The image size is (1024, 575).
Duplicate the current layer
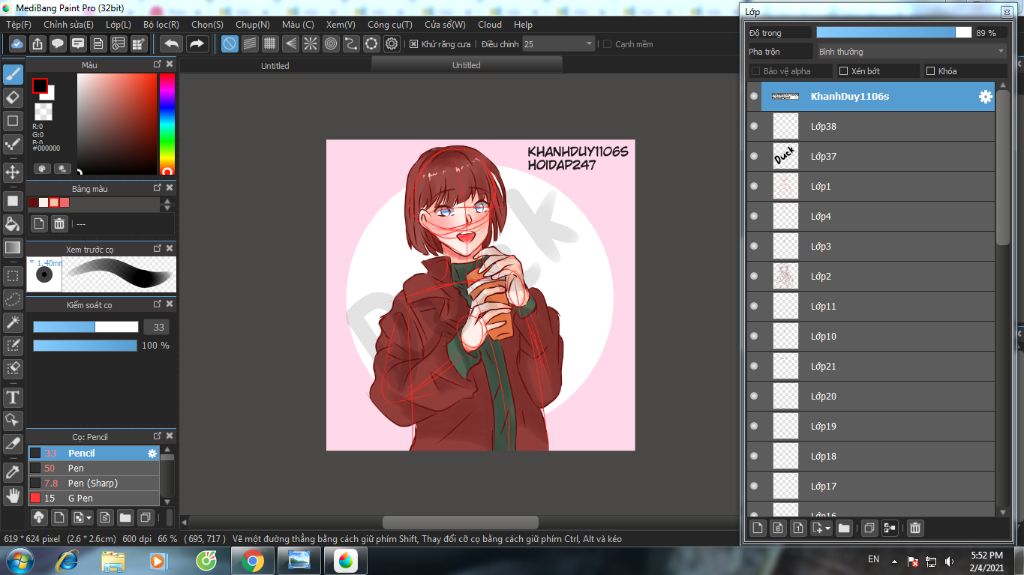[869, 528]
